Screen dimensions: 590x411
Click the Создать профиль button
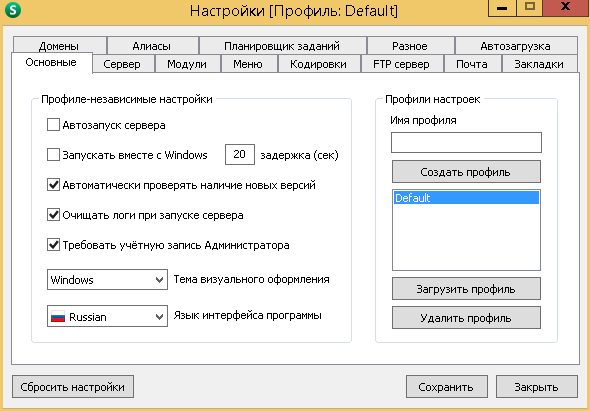tap(466, 172)
